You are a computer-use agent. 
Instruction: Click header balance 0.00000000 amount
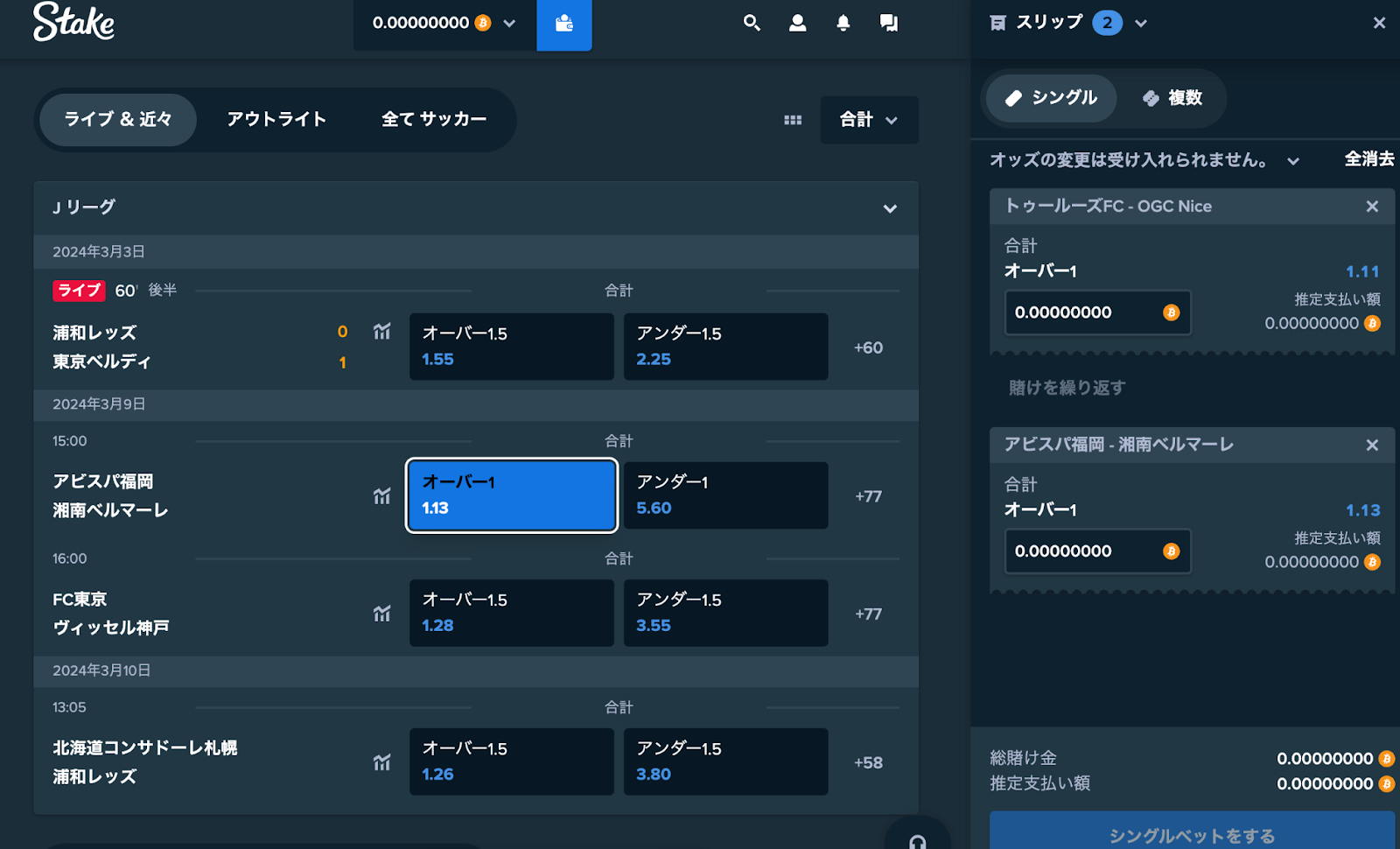[421, 23]
